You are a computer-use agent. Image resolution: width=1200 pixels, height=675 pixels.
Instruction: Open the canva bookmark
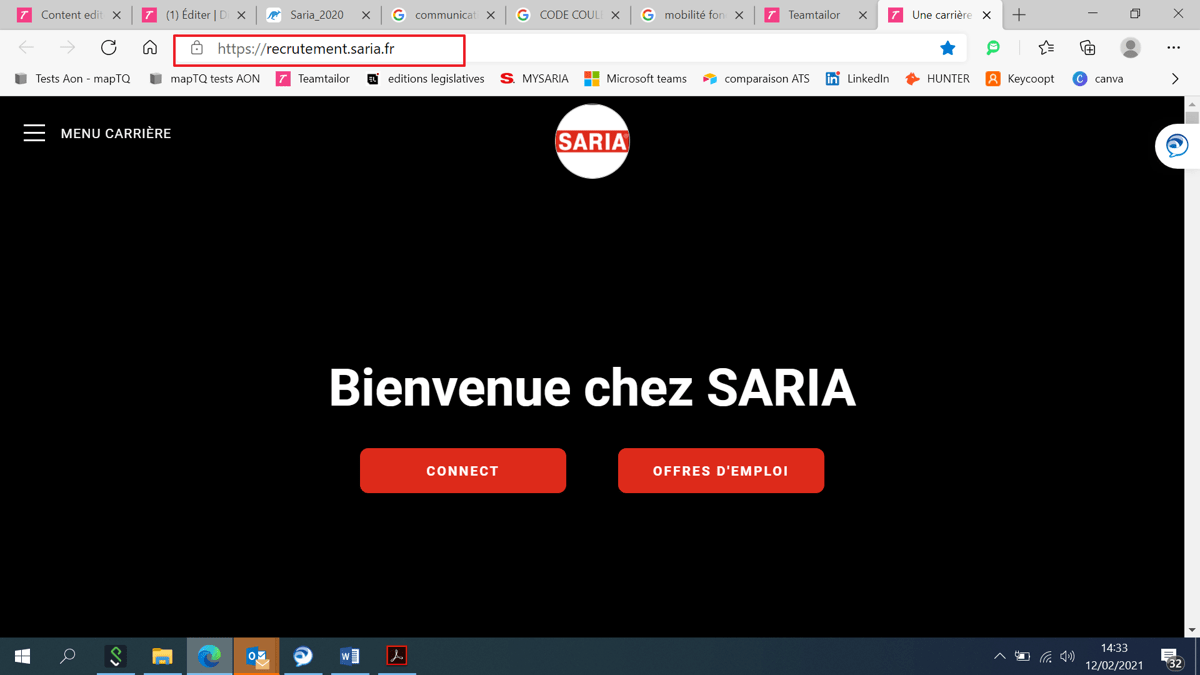click(1098, 79)
